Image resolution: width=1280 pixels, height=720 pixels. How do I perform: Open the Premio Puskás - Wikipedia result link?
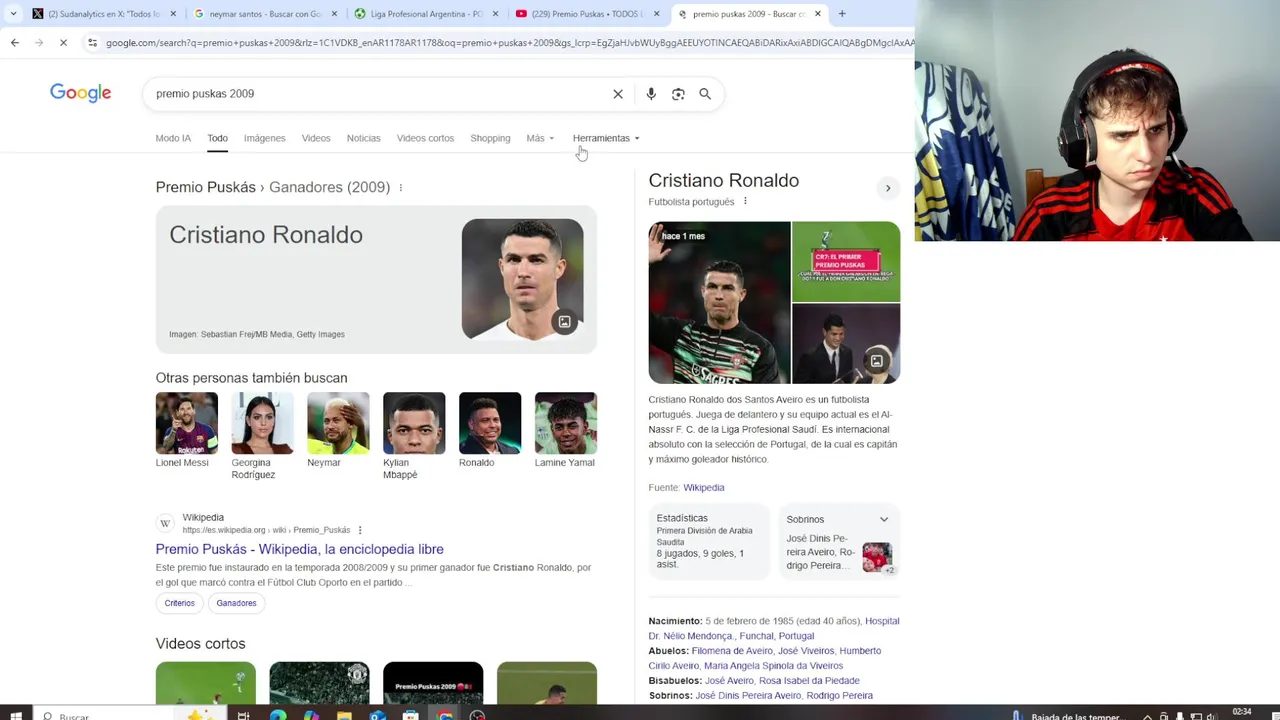(x=299, y=549)
